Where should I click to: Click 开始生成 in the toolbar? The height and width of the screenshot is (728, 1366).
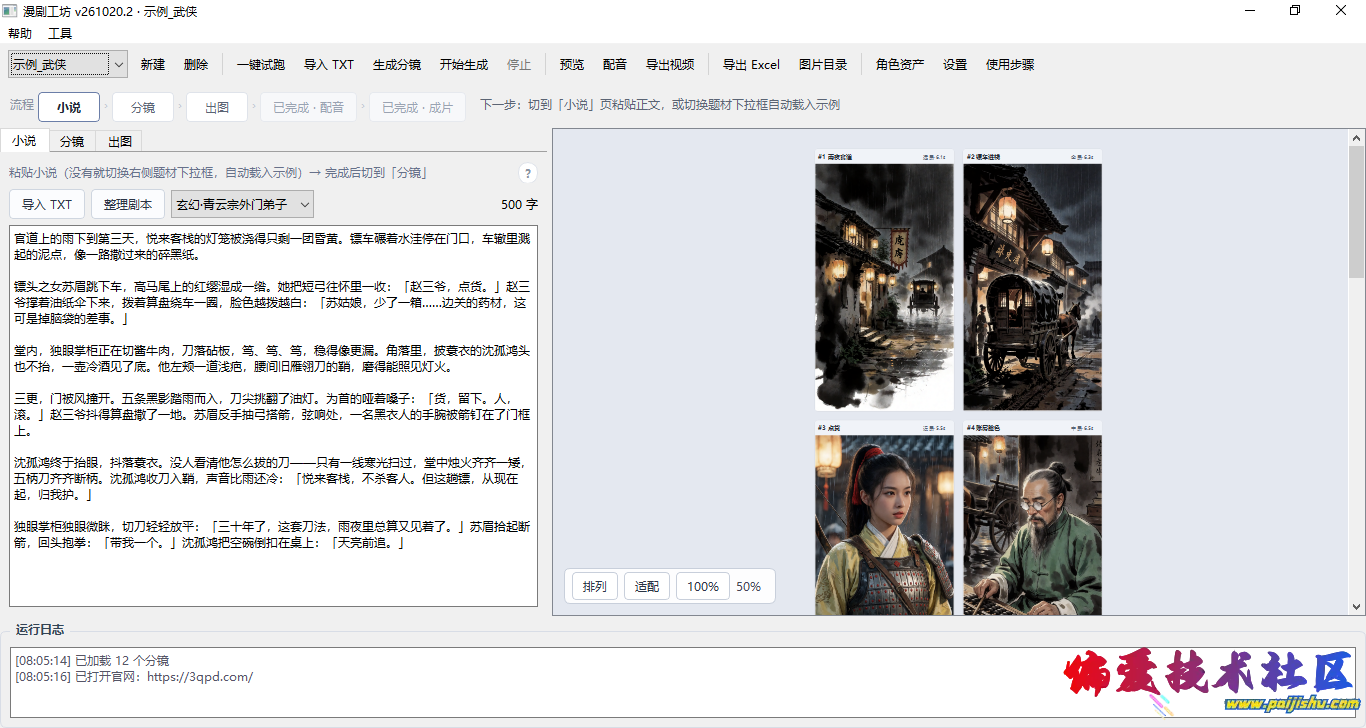tap(464, 65)
